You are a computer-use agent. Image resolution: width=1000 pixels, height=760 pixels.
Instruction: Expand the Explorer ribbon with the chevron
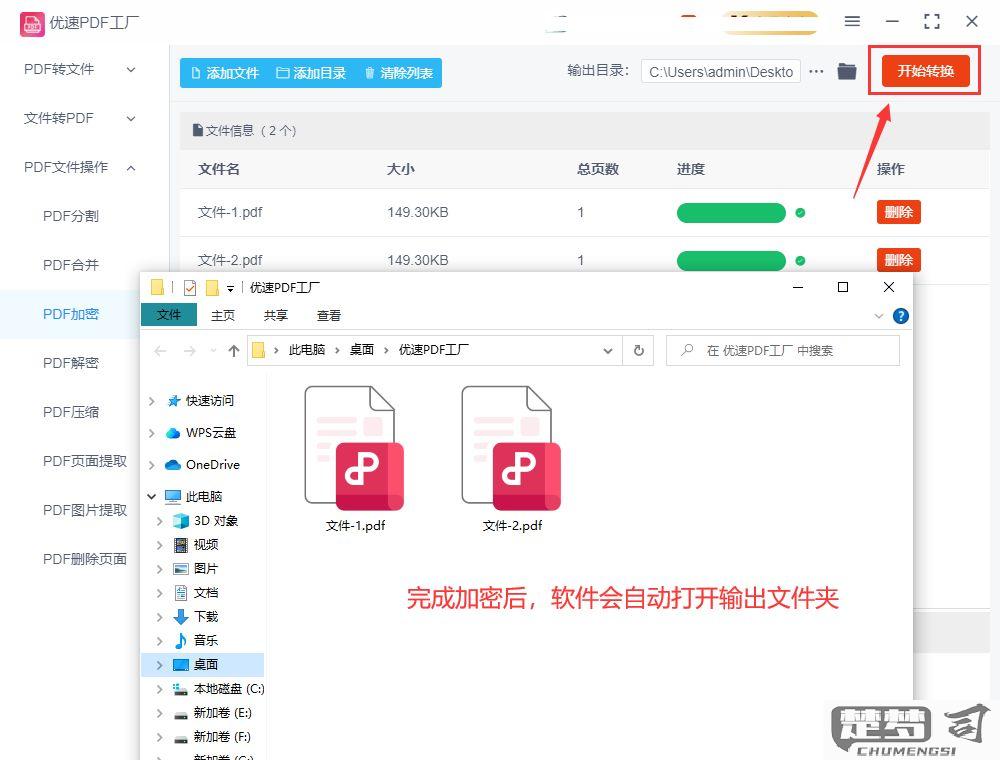click(x=879, y=316)
